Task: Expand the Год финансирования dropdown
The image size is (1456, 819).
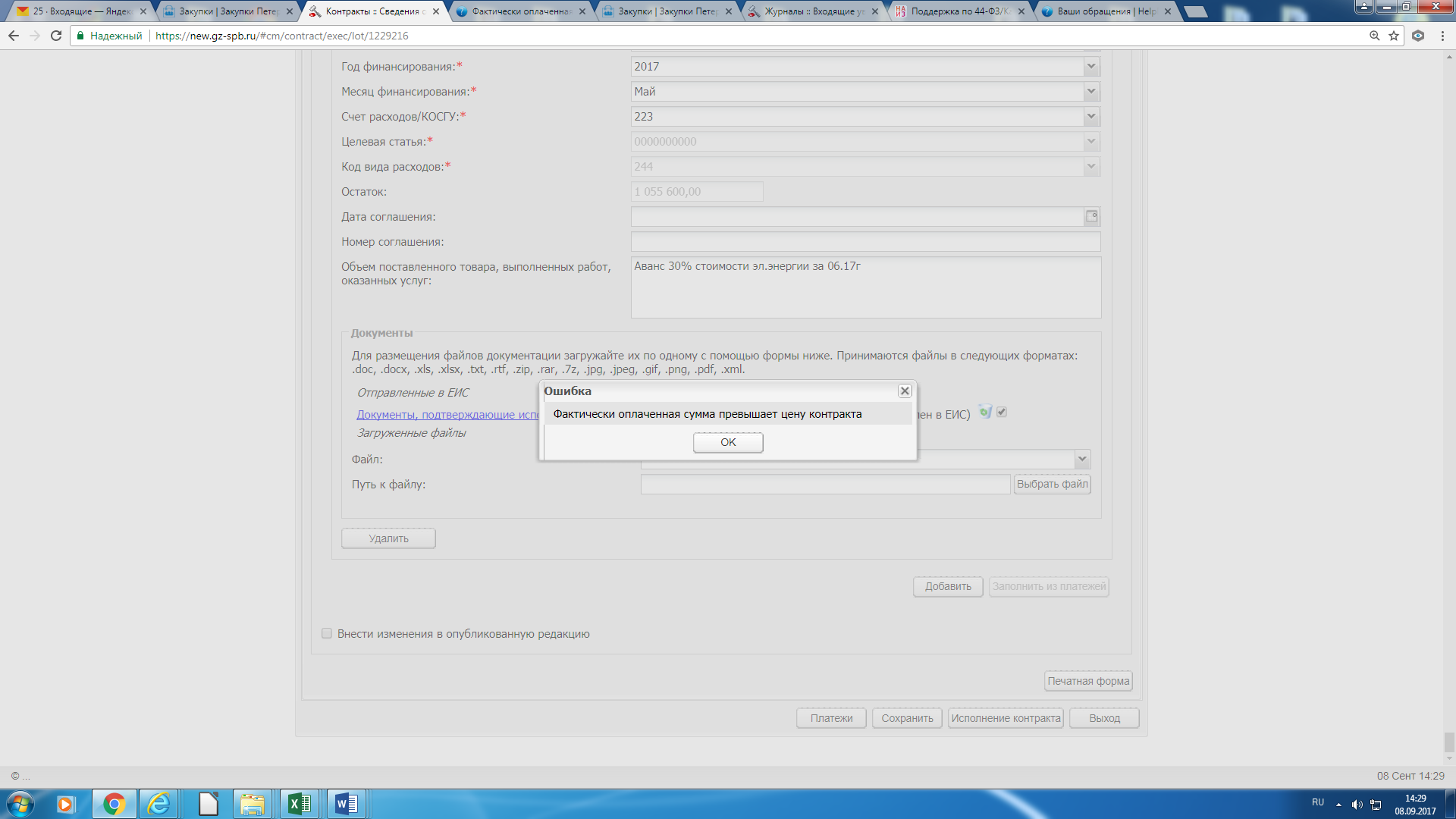Action: [x=1090, y=67]
